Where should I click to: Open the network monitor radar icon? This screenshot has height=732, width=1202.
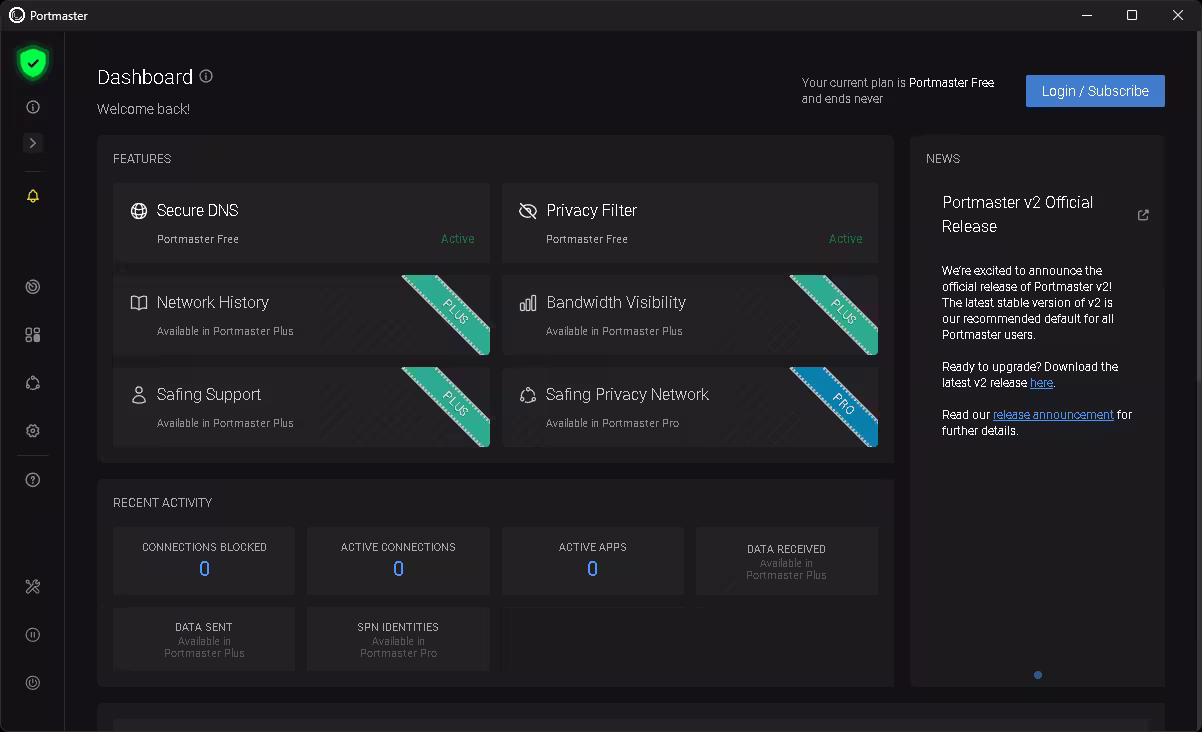point(33,287)
